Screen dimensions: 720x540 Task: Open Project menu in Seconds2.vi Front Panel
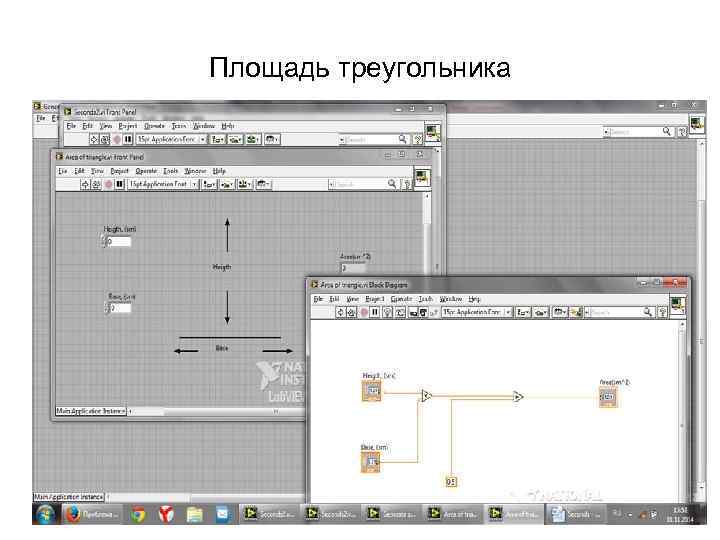pyautogui.click(x=128, y=126)
